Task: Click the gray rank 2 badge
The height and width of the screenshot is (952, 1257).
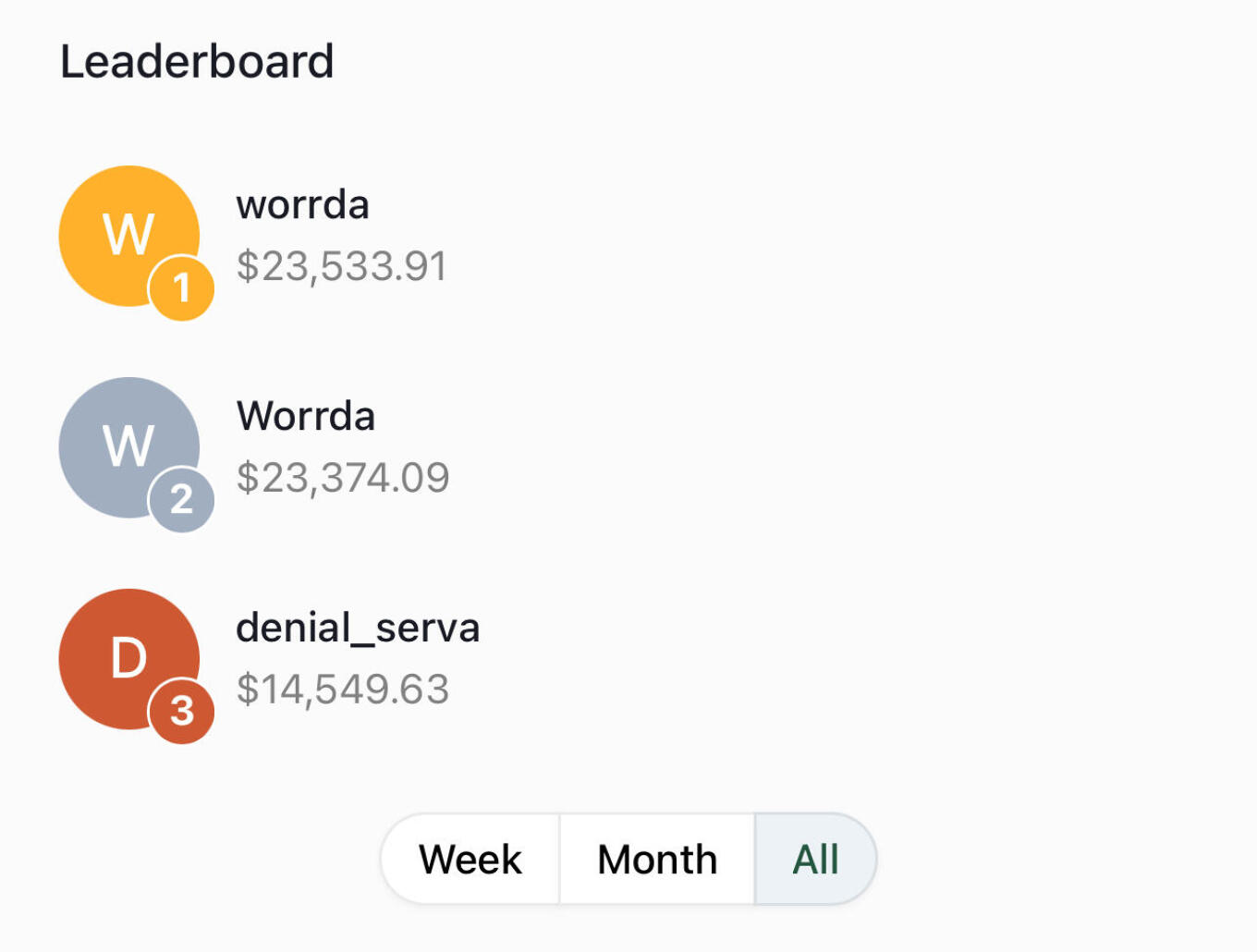Action: (x=182, y=500)
